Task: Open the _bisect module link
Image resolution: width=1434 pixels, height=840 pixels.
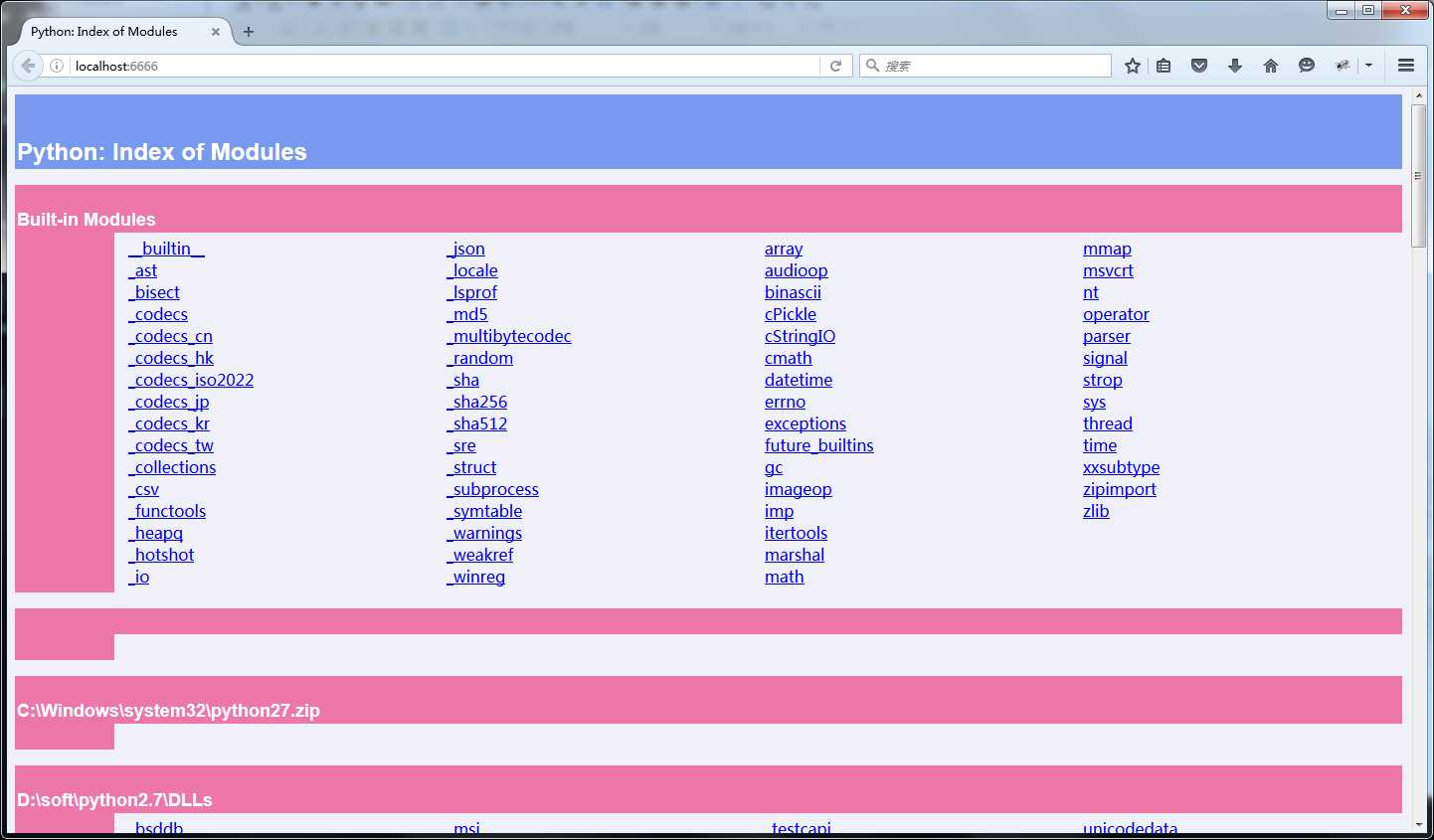Action: tap(154, 292)
